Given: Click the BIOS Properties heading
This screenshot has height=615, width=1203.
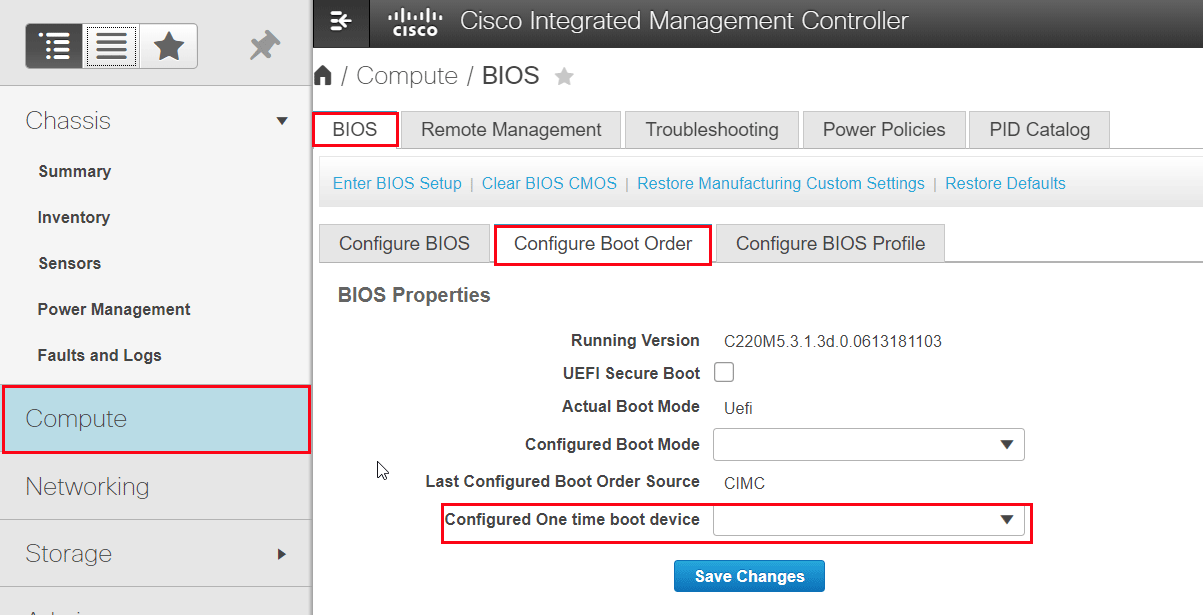Looking at the screenshot, I should [415, 295].
